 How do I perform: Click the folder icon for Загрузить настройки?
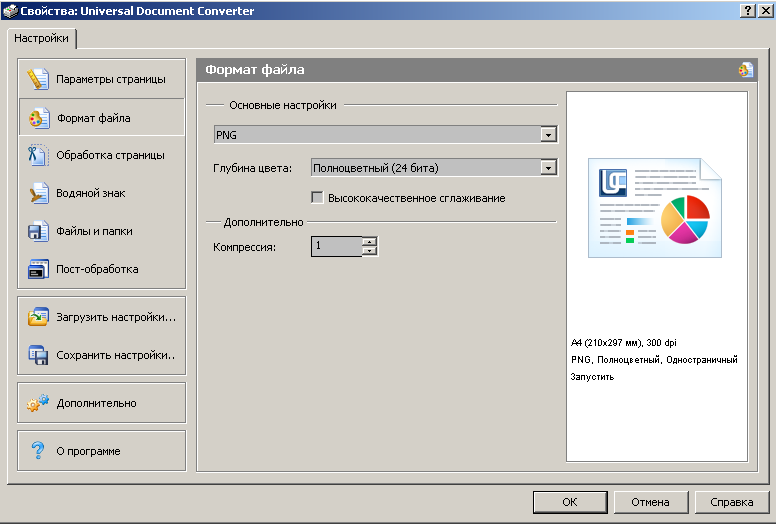(x=38, y=317)
